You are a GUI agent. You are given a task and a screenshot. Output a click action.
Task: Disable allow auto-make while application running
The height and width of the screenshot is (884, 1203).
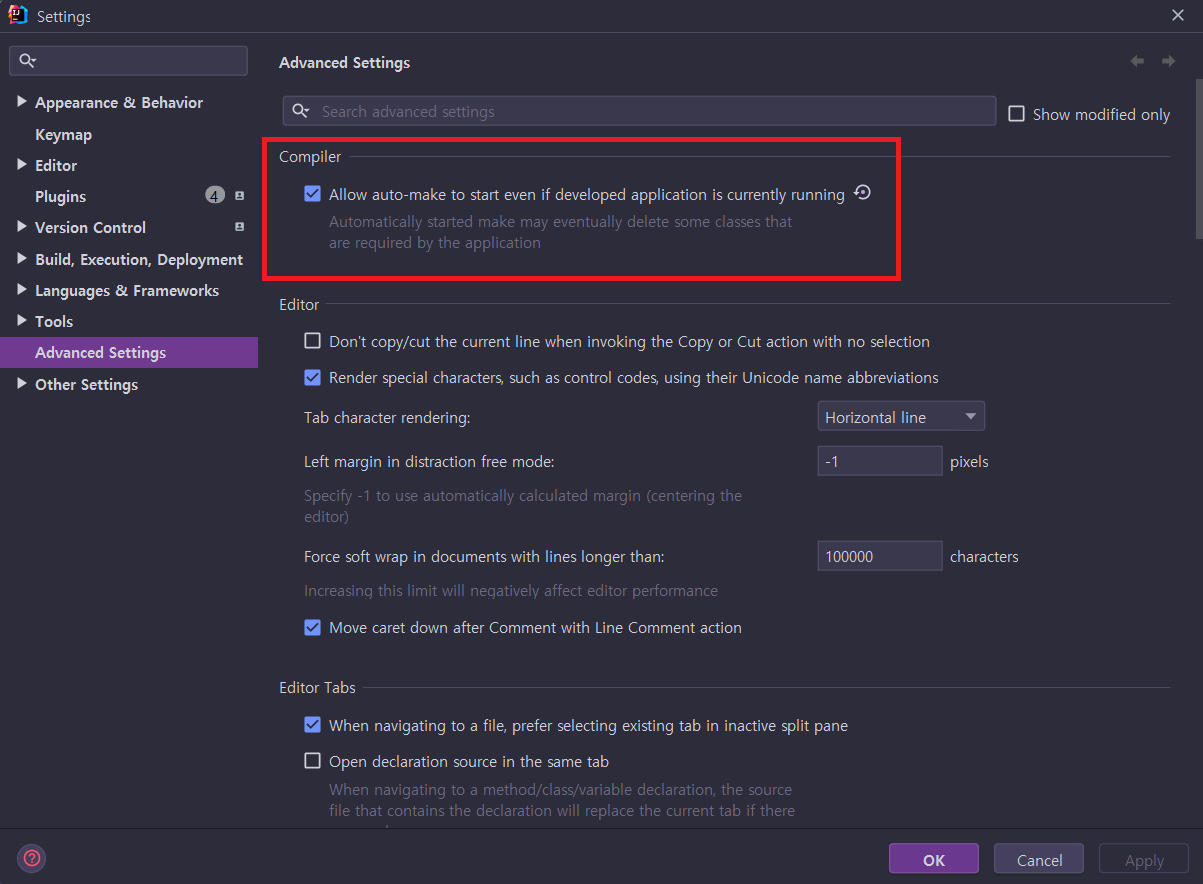tap(313, 194)
